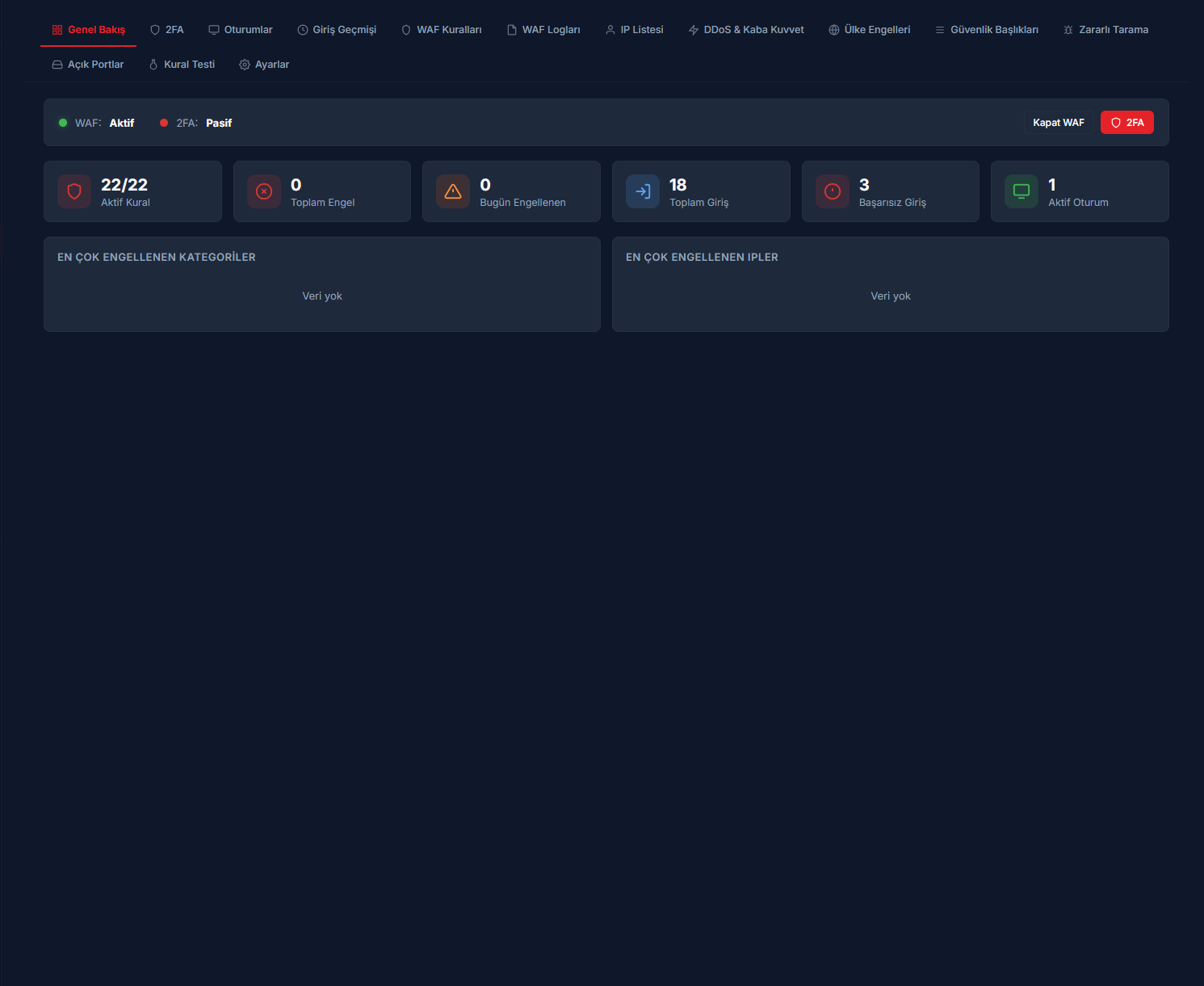Click the green monitor icon for Aktif Oturum
Viewport: 1204px width, 986px height.
[1022, 191]
